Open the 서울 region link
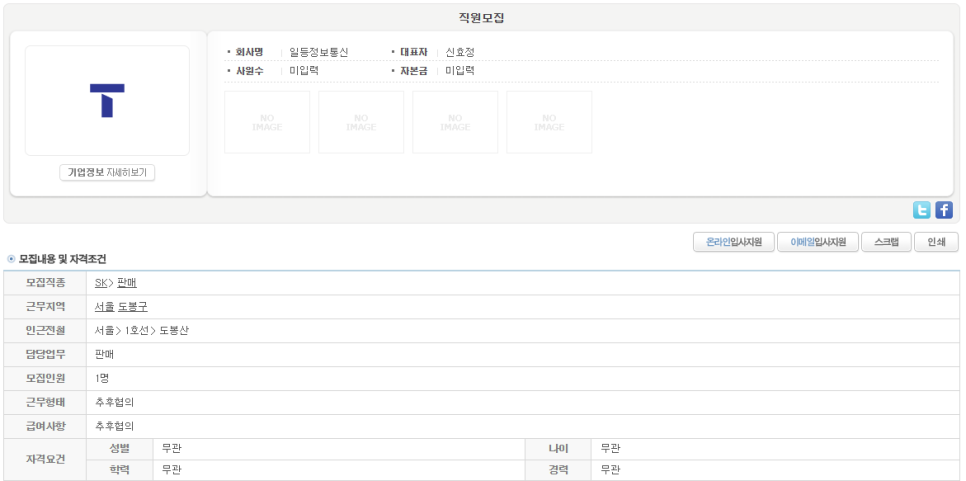The width and height of the screenshot is (966, 481). (x=105, y=307)
